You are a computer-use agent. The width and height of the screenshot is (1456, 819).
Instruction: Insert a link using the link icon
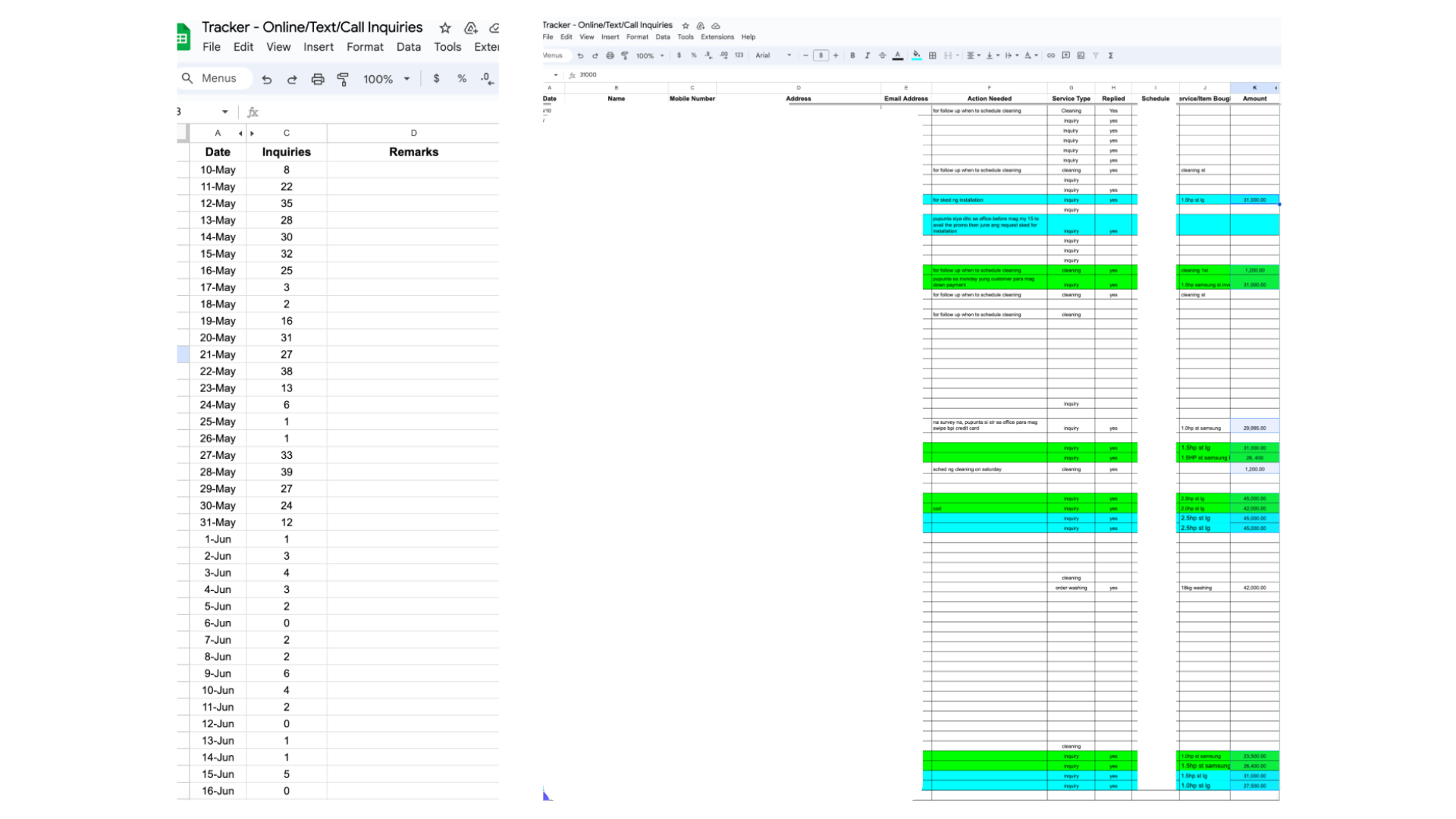[x=1050, y=55]
